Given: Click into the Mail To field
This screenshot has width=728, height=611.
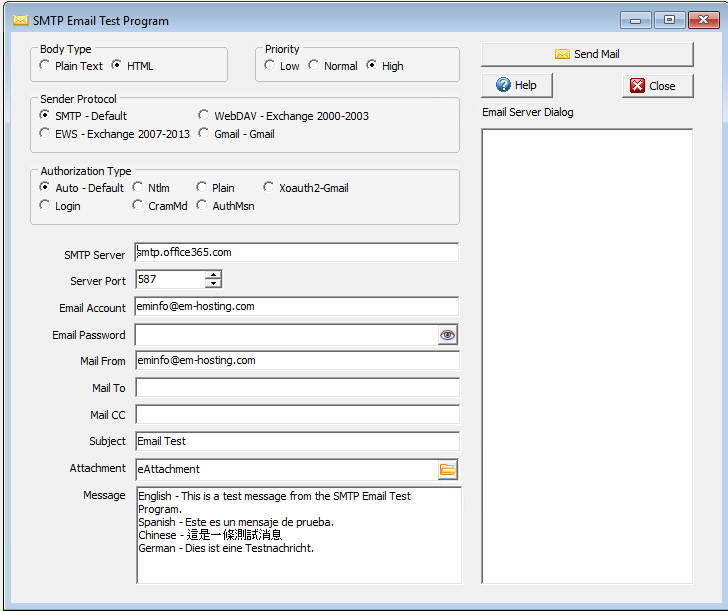Looking at the screenshot, I should (297, 388).
